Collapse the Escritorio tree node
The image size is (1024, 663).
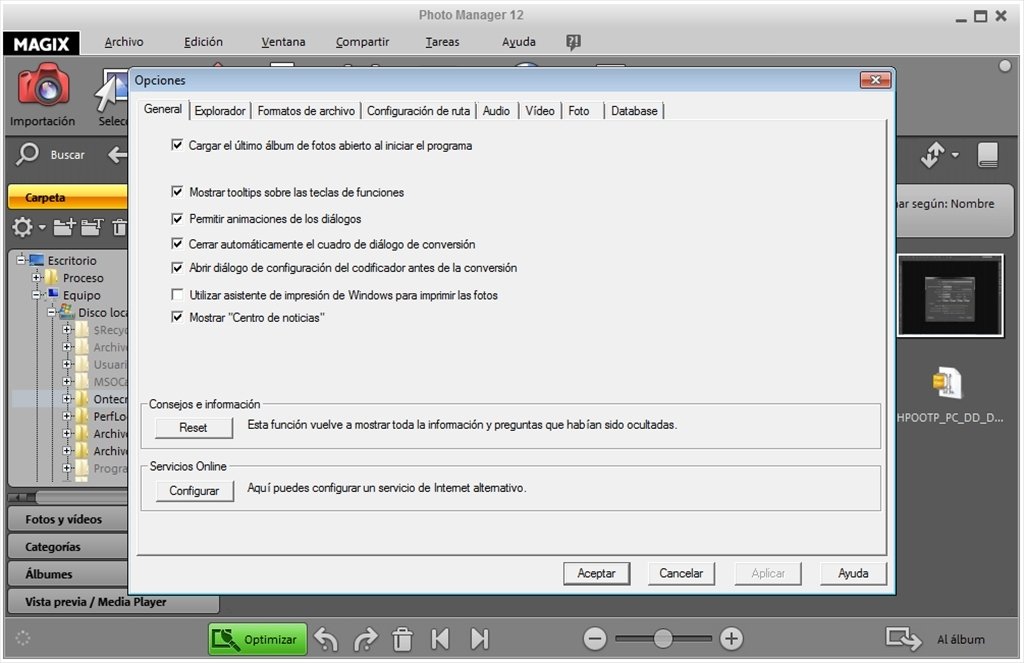coord(21,260)
